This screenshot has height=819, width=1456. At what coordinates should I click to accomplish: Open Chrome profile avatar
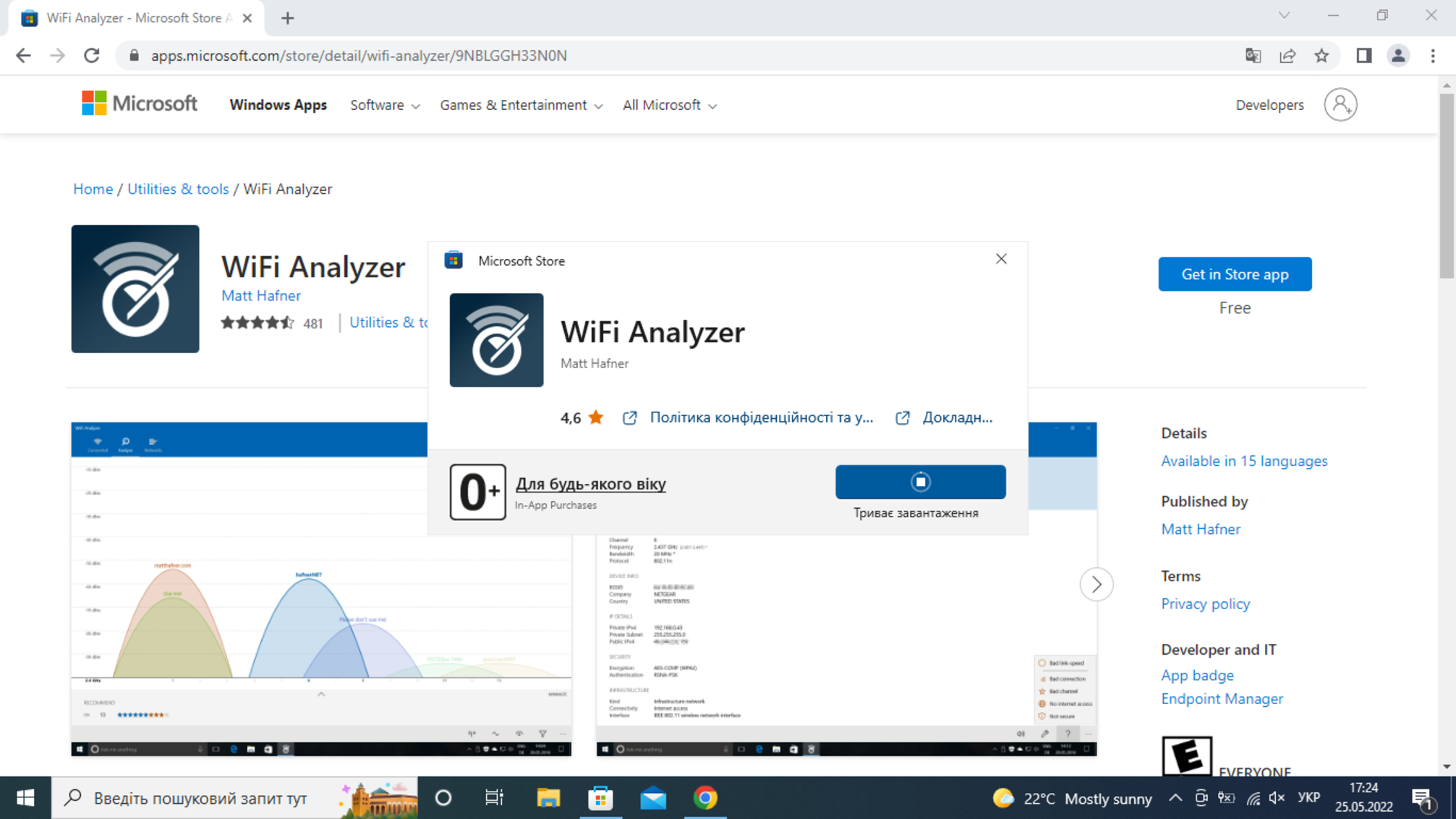[1398, 56]
